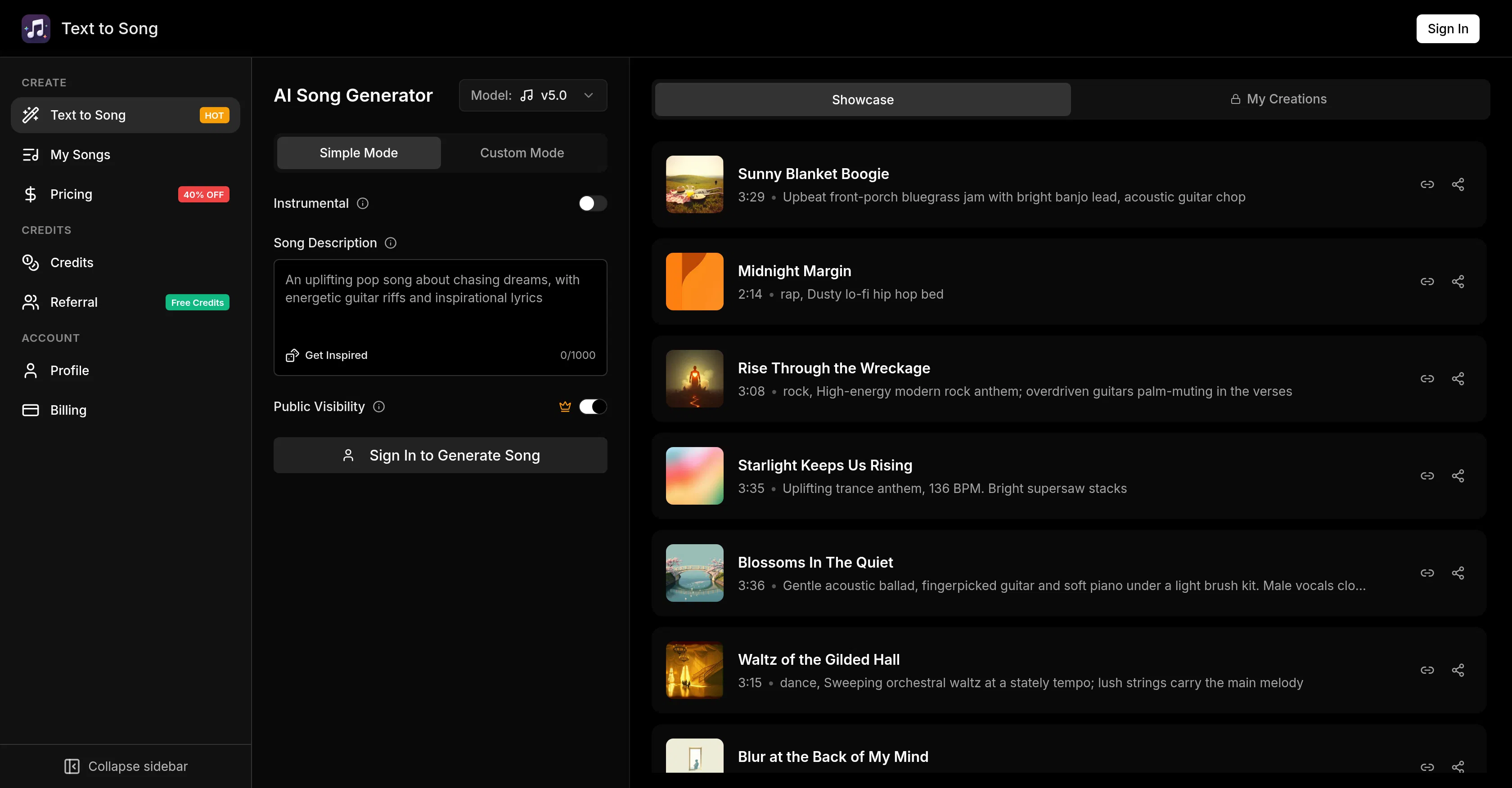Switch to Custom Mode
Image resolution: width=1512 pixels, height=788 pixels.
[x=522, y=153]
